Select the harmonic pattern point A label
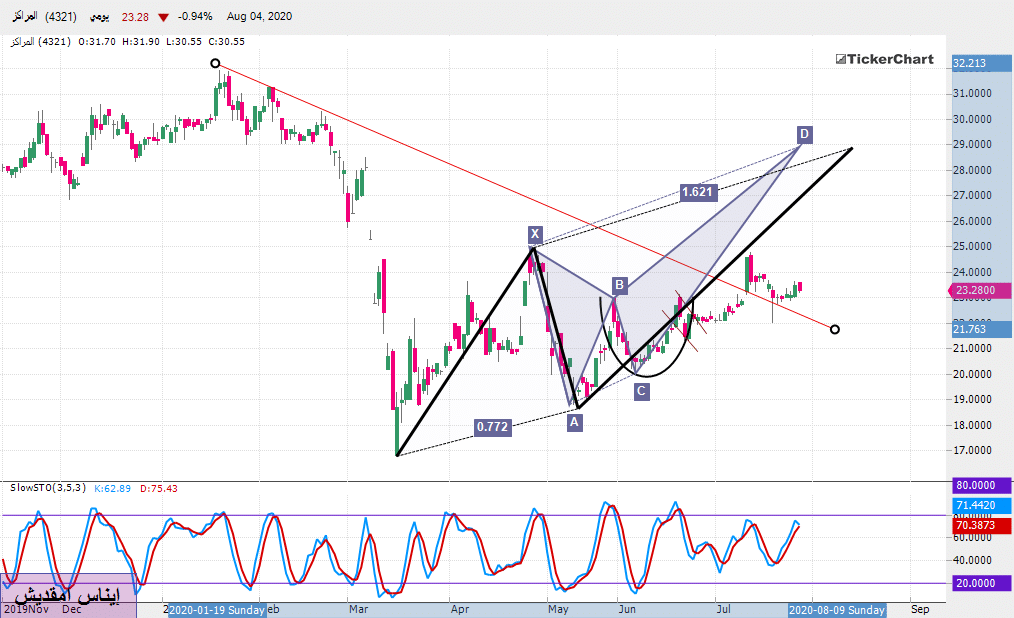This screenshot has height=618, width=1014. pos(574,422)
